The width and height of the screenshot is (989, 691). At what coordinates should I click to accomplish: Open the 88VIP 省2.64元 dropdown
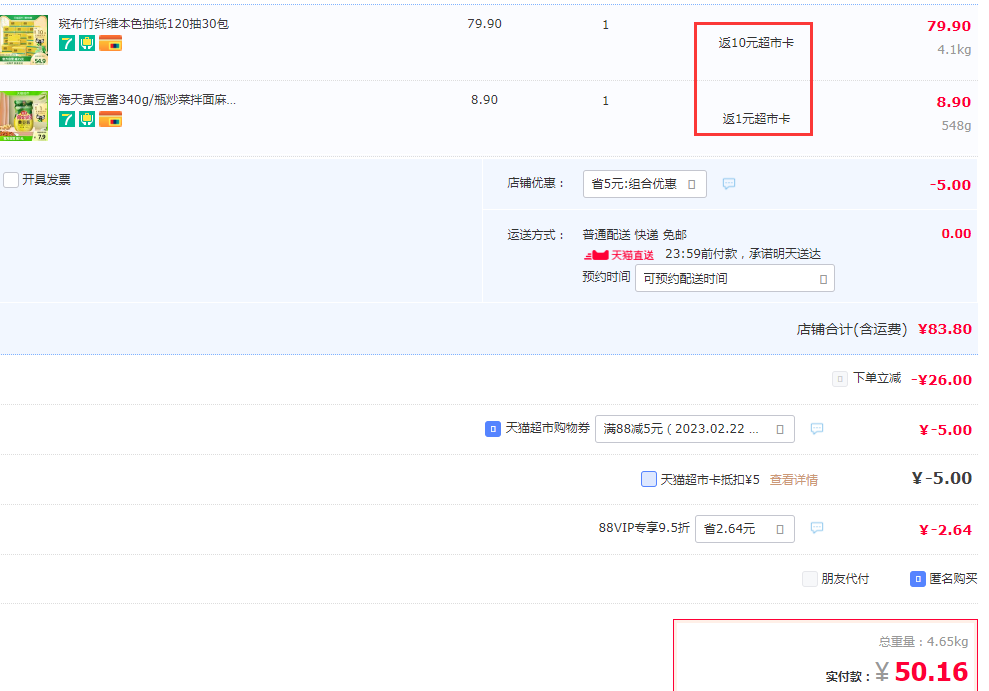pyautogui.click(x=745, y=529)
